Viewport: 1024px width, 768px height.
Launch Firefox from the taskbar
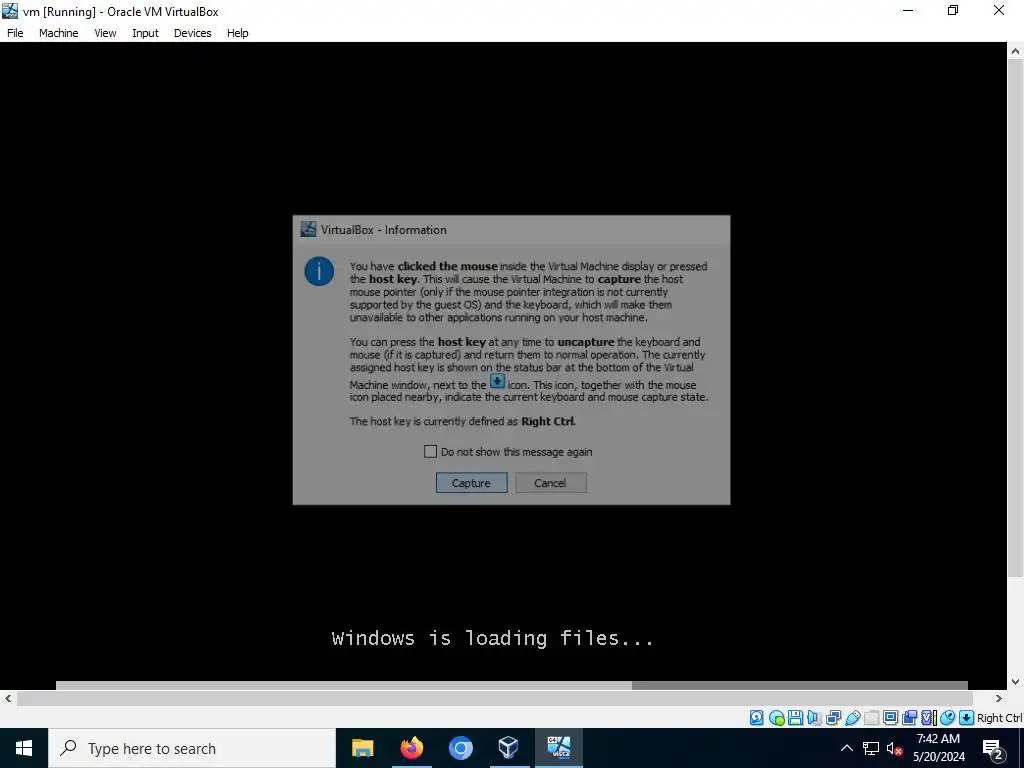411,748
